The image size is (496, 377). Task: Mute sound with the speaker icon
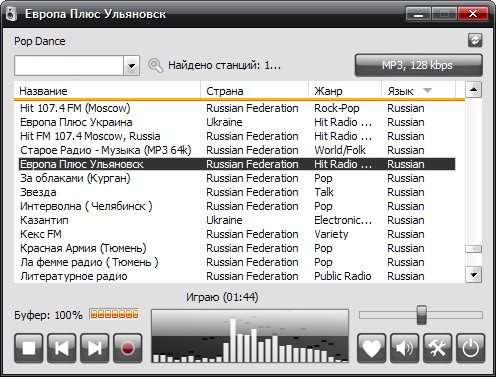click(405, 348)
